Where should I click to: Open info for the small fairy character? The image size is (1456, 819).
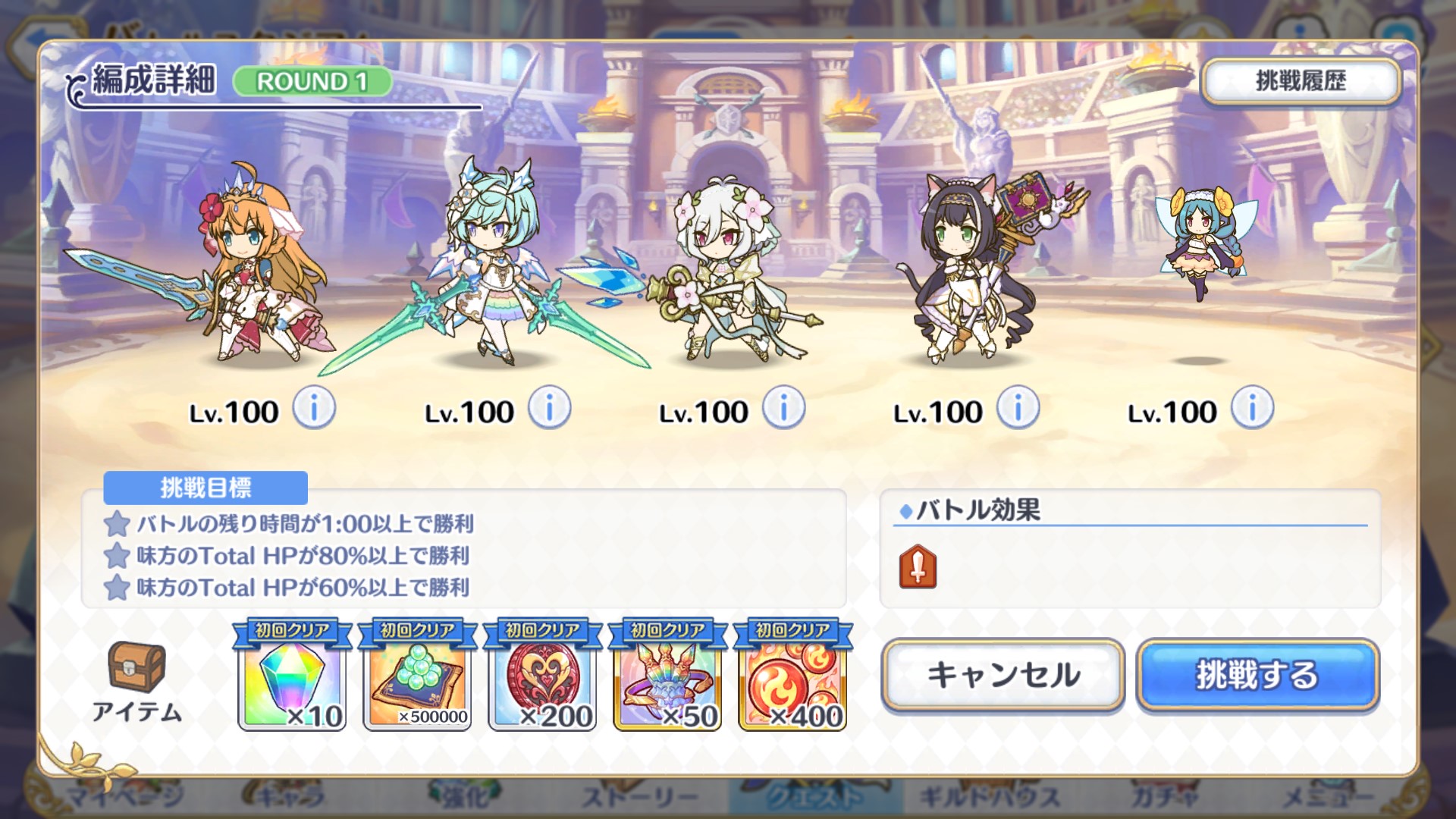[x=1252, y=409]
